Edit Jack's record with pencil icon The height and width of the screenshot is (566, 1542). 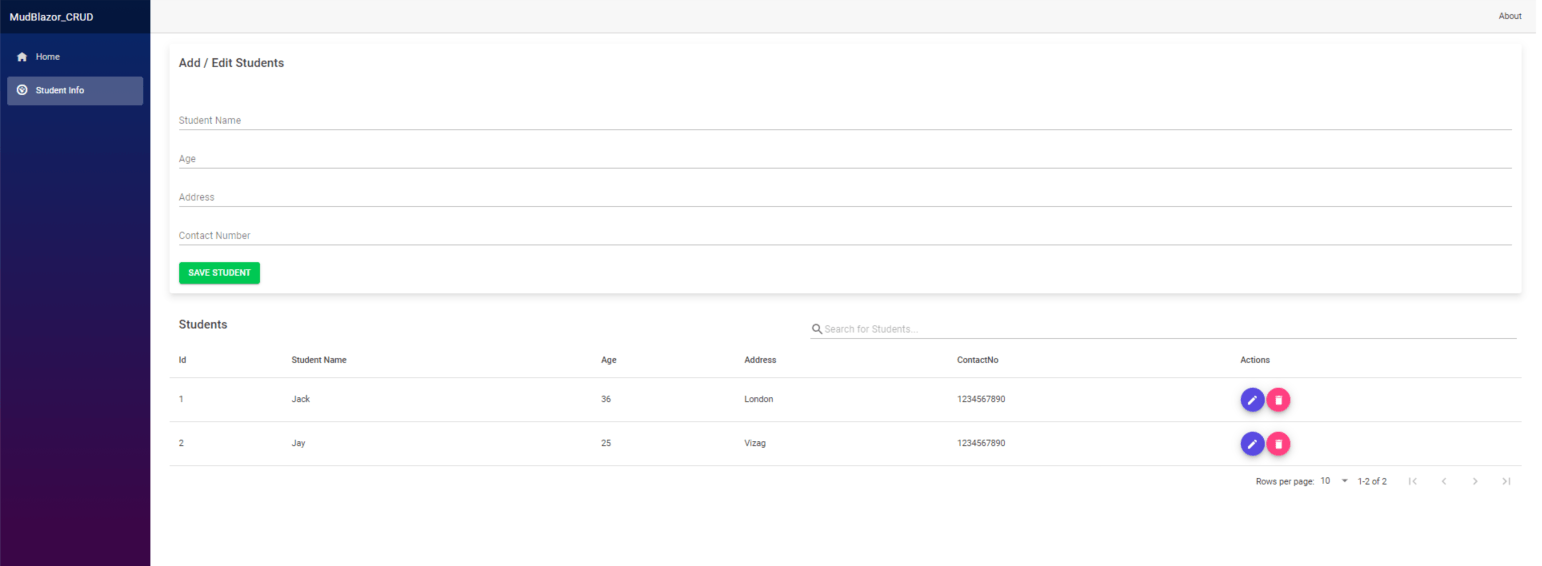point(1251,400)
